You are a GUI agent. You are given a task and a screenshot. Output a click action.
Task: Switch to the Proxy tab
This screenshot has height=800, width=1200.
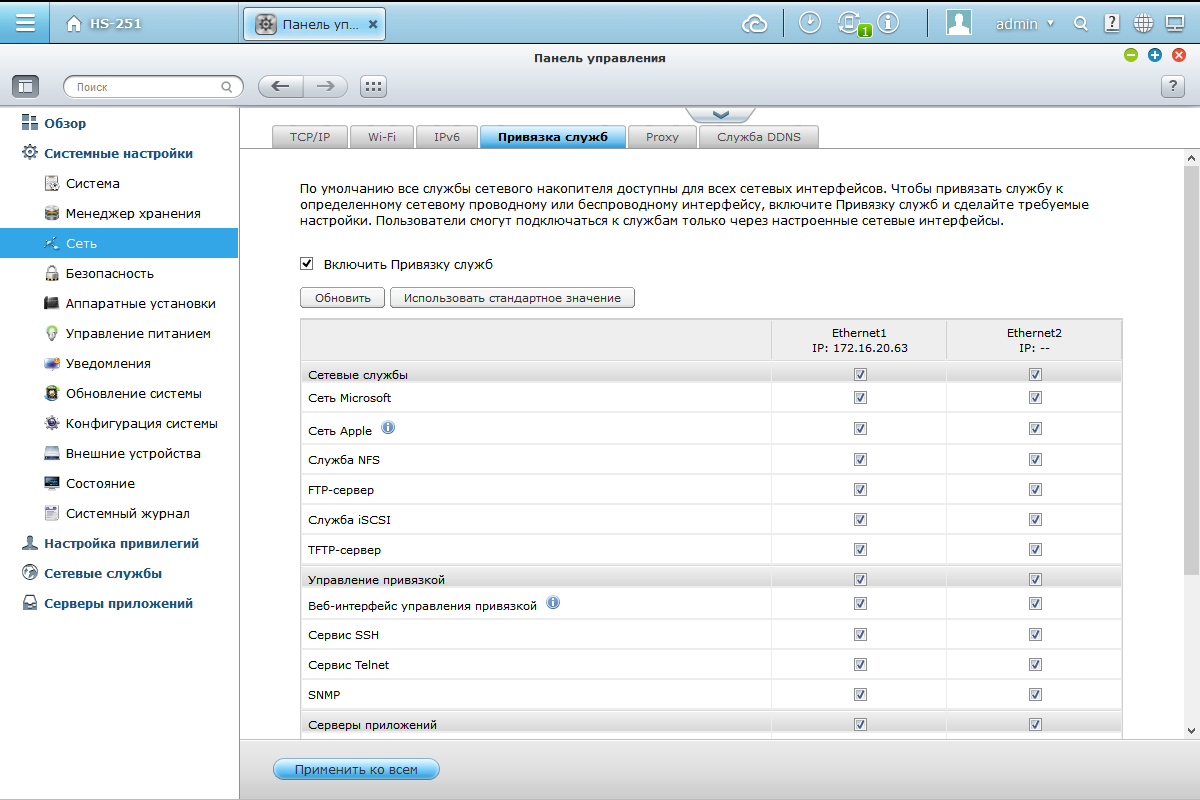point(662,137)
